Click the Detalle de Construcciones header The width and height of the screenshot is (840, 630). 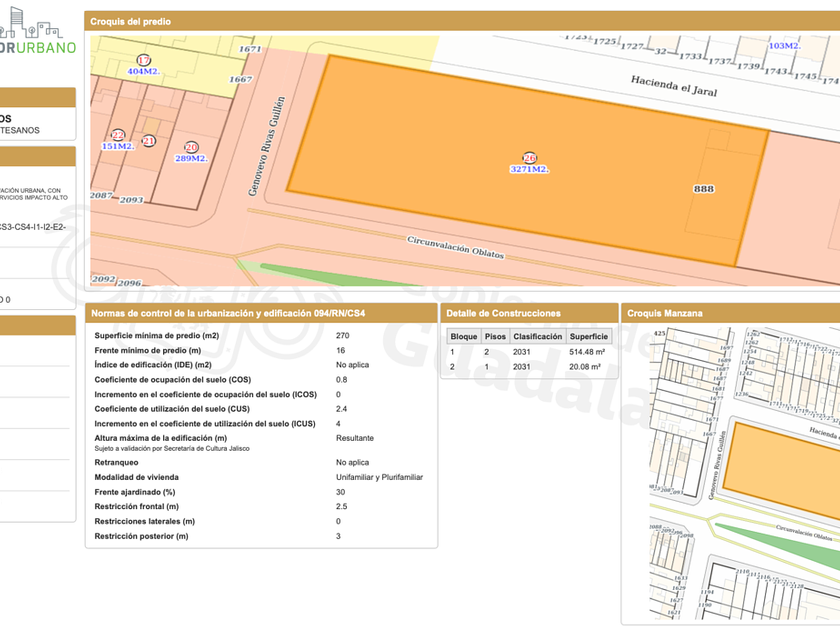[504, 313]
